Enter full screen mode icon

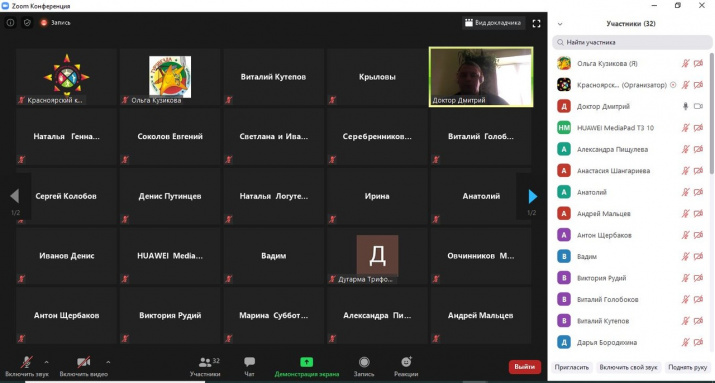pos(536,23)
